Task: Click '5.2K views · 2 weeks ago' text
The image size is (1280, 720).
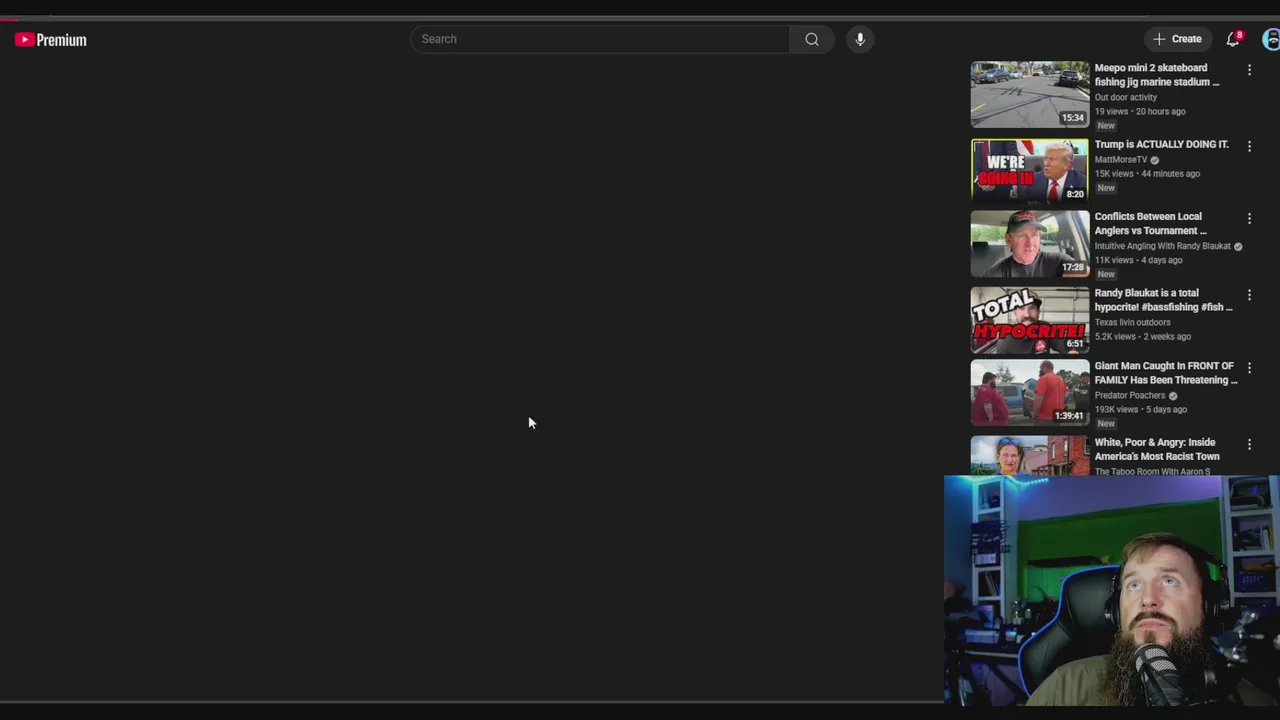Action: point(1142,336)
